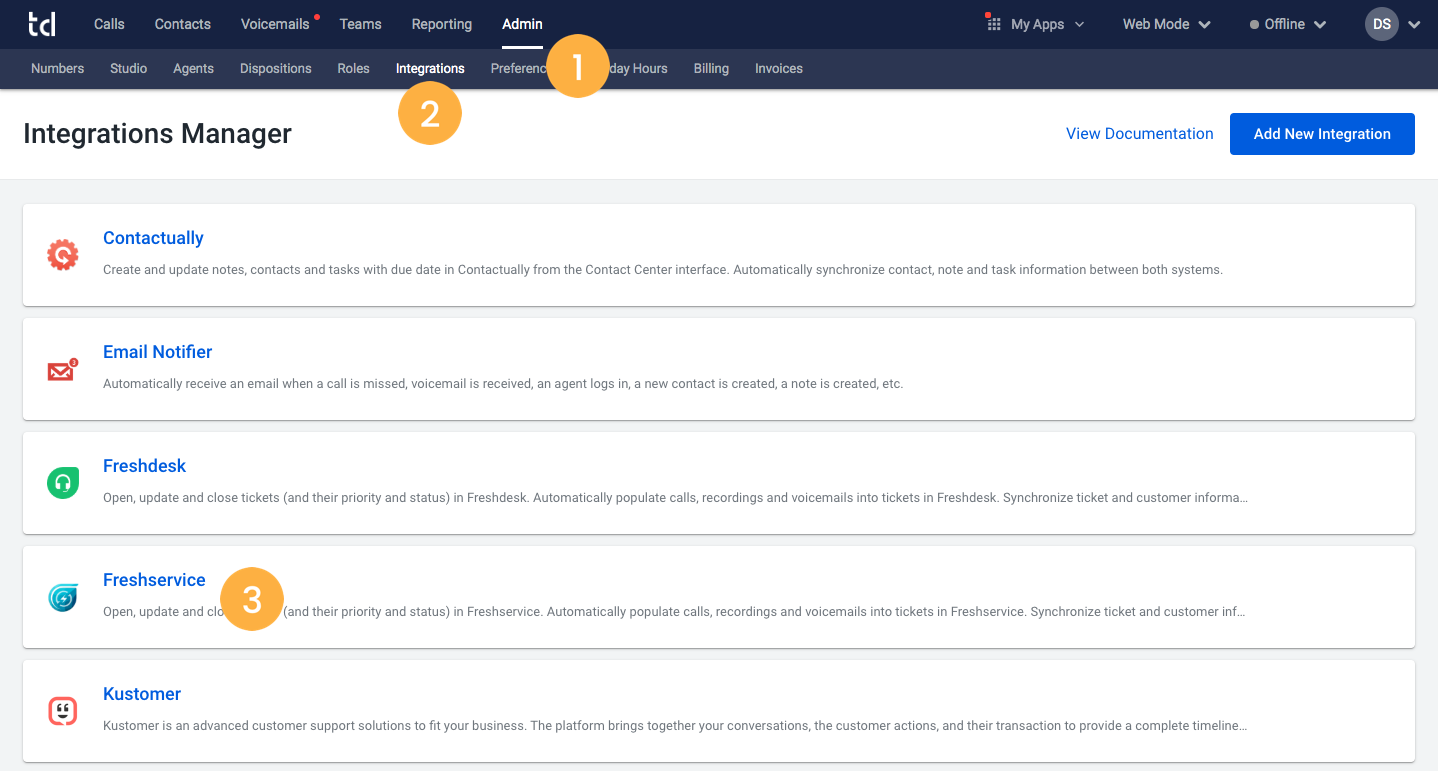Select the Admin tab
The image size is (1438, 771).
tap(522, 24)
